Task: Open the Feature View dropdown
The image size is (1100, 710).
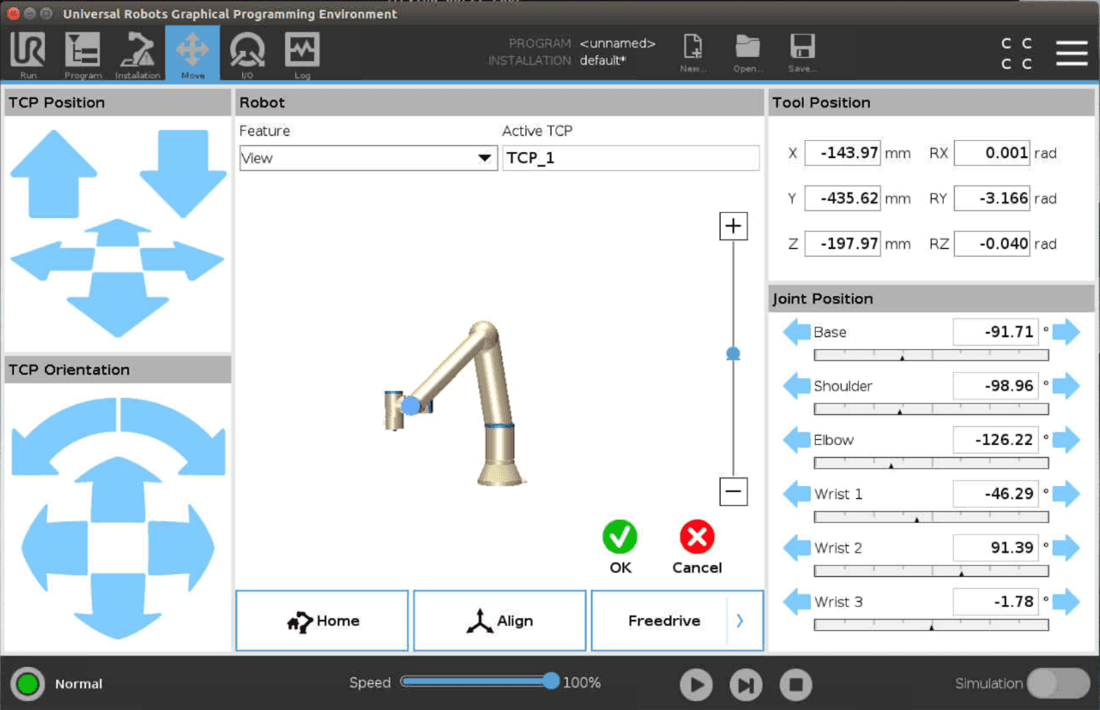Action: tap(367, 158)
